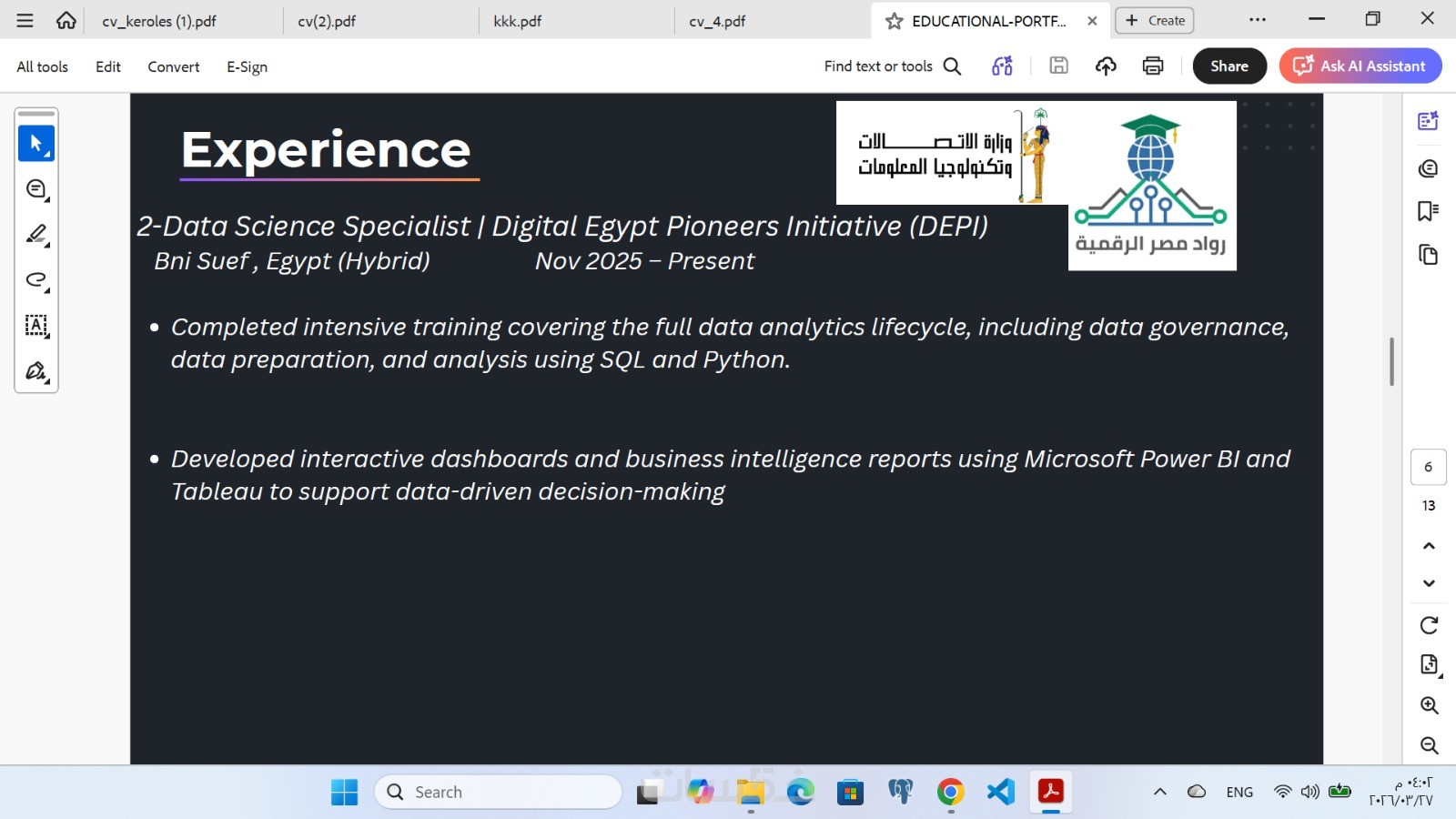The width and height of the screenshot is (1456, 819).
Task: Activate the text box recognition tool
Action: (x=36, y=326)
